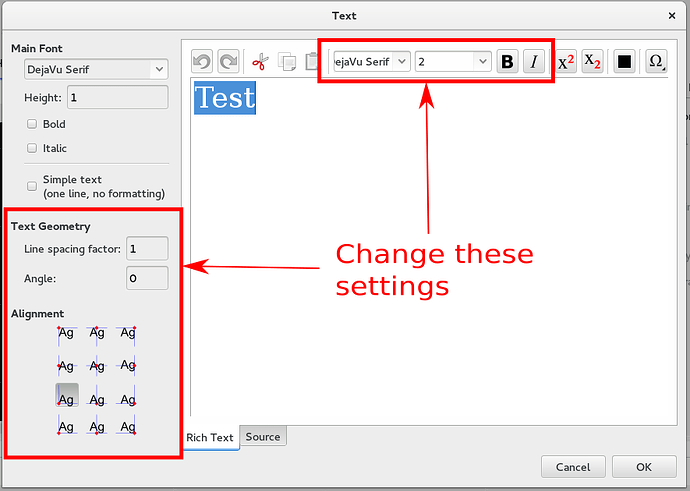The width and height of the screenshot is (690, 491).
Task: Toggle Bold formatting in the toolbar
Action: pyautogui.click(x=507, y=61)
